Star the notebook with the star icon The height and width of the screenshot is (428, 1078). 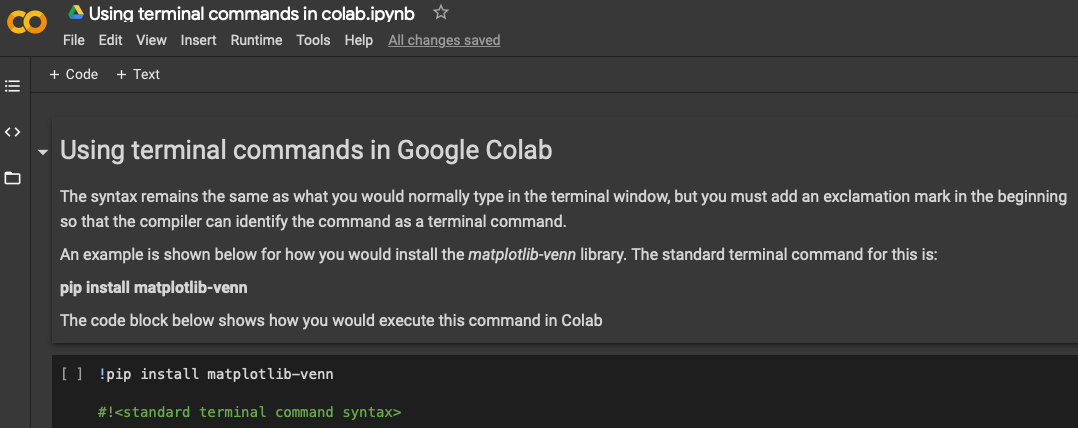[x=441, y=12]
